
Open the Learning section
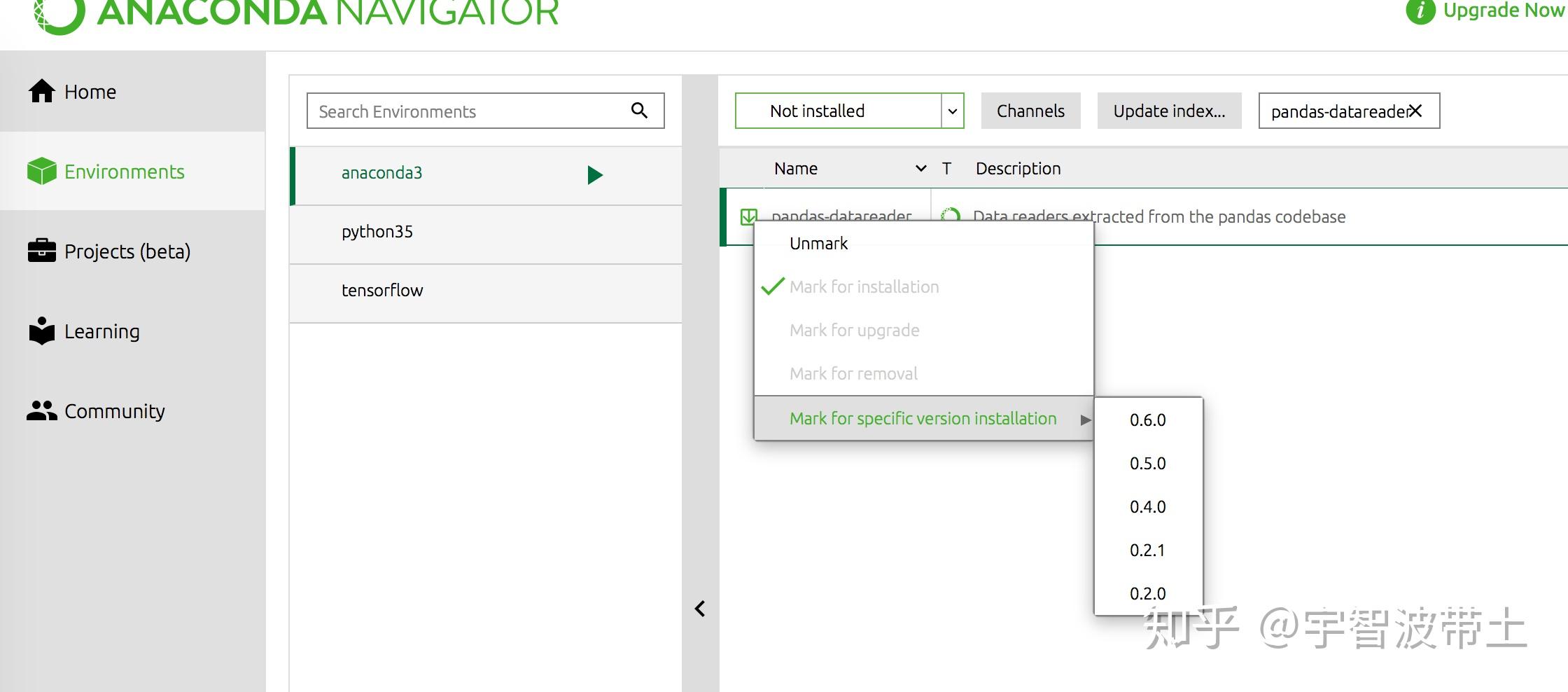pos(102,331)
